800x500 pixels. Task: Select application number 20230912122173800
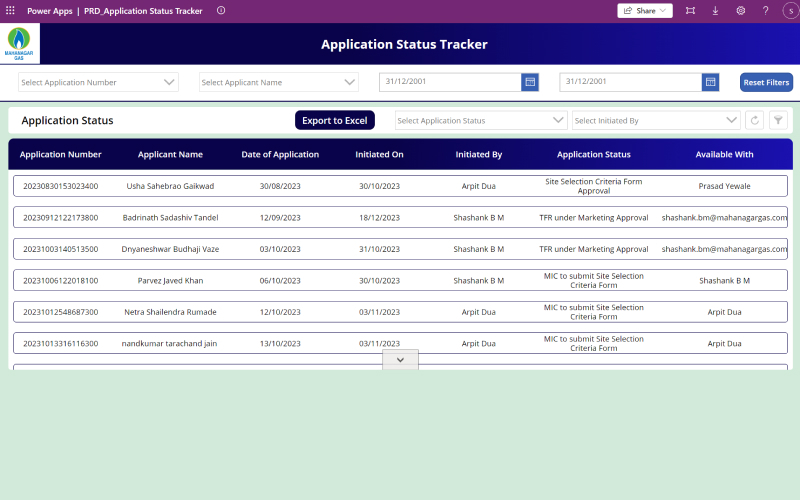(x=61, y=218)
